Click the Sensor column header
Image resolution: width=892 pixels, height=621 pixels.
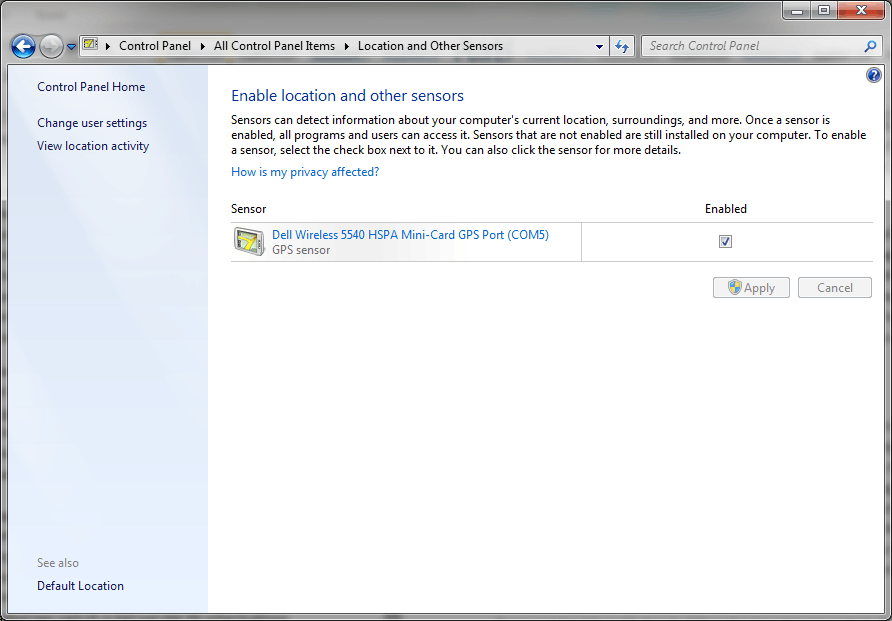[x=249, y=209]
